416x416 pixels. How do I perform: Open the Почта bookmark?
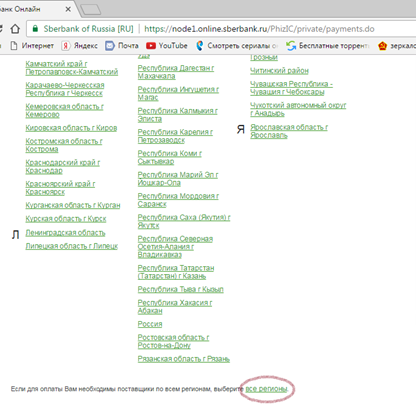(x=122, y=46)
